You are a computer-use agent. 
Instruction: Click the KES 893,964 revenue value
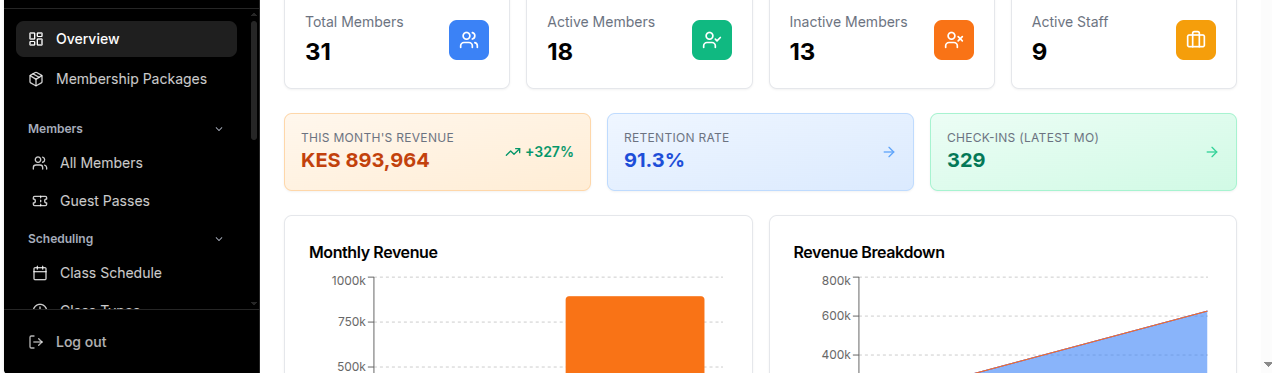coord(365,160)
